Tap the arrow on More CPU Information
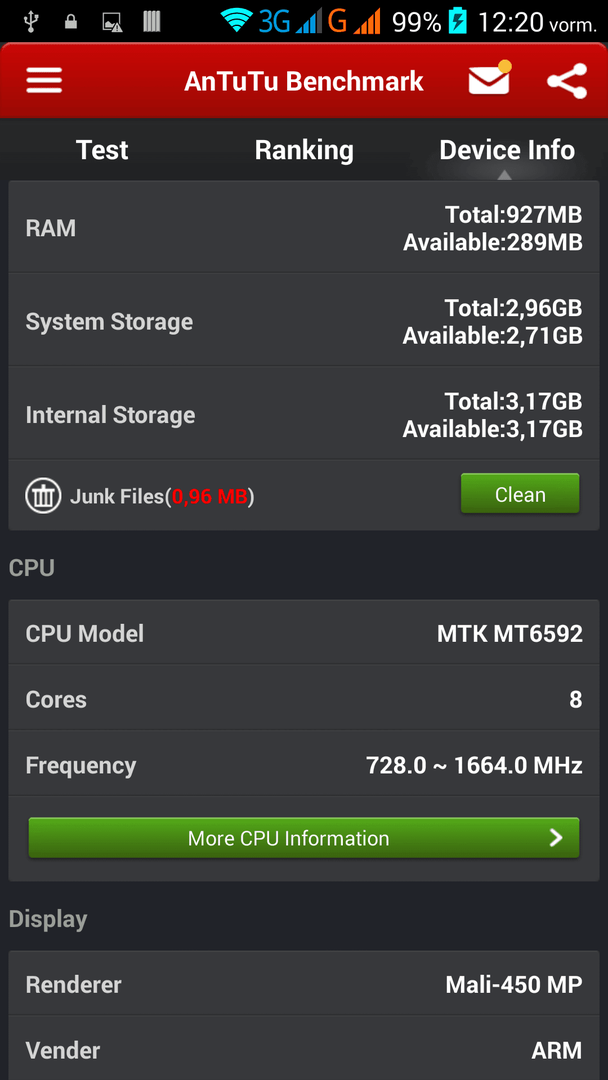 556,838
